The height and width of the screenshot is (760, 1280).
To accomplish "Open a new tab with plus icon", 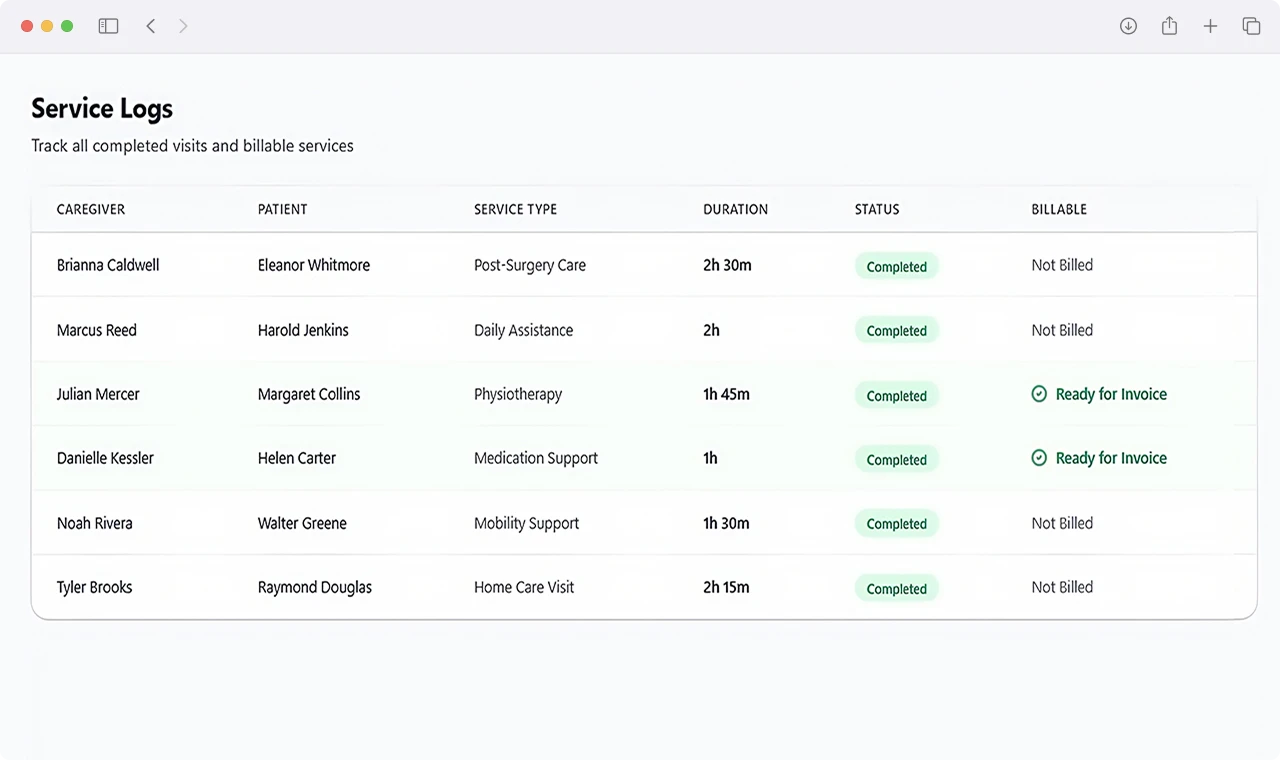I will coord(1210,26).
